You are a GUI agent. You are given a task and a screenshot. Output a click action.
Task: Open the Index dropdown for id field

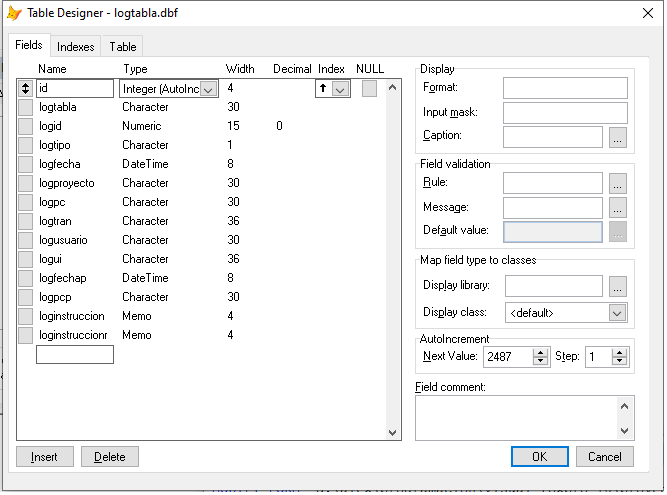340,89
